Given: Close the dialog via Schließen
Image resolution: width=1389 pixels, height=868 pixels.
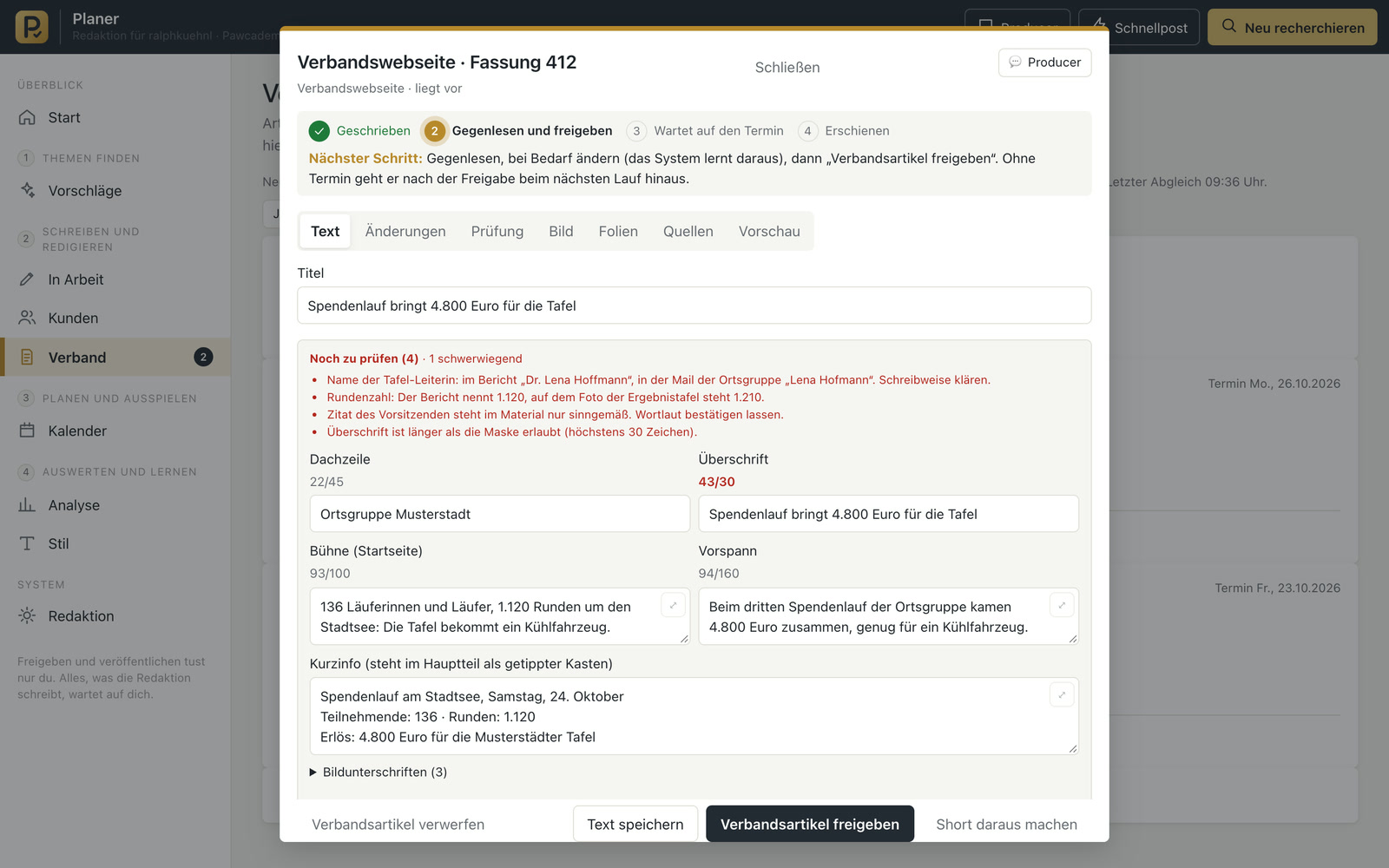Looking at the screenshot, I should click(787, 67).
